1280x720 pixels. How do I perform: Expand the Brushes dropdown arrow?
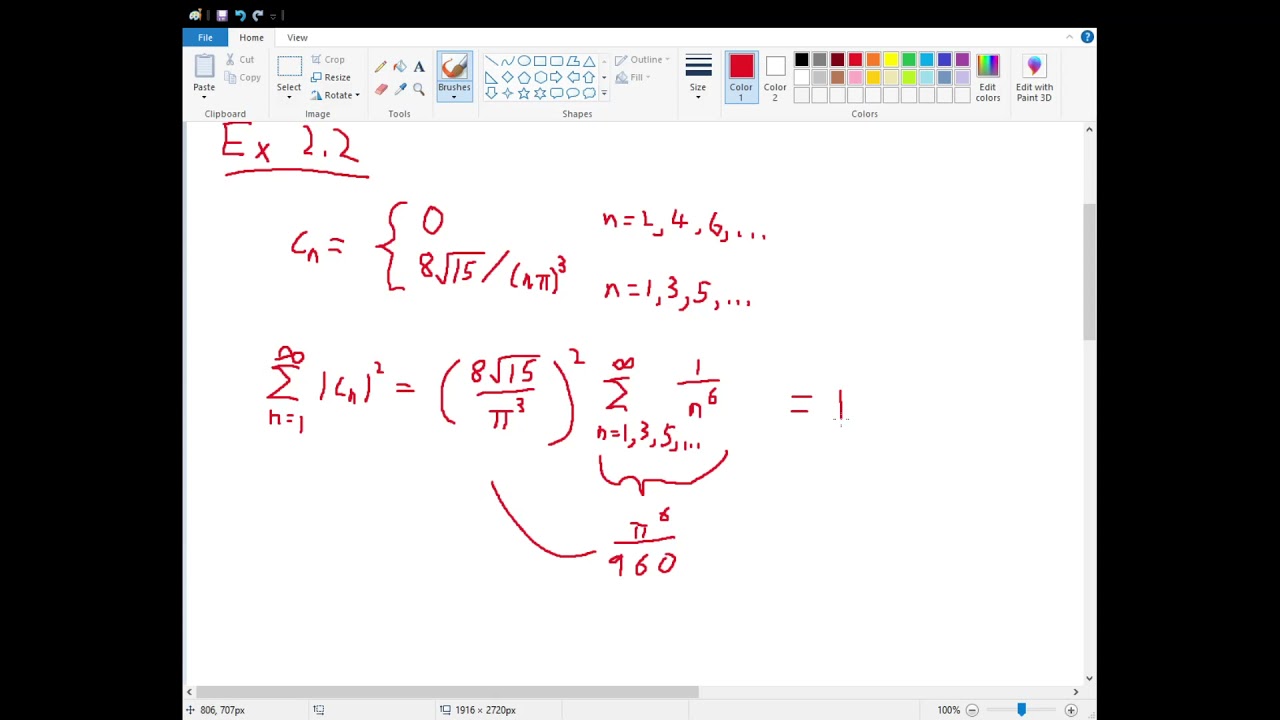(x=454, y=97)
